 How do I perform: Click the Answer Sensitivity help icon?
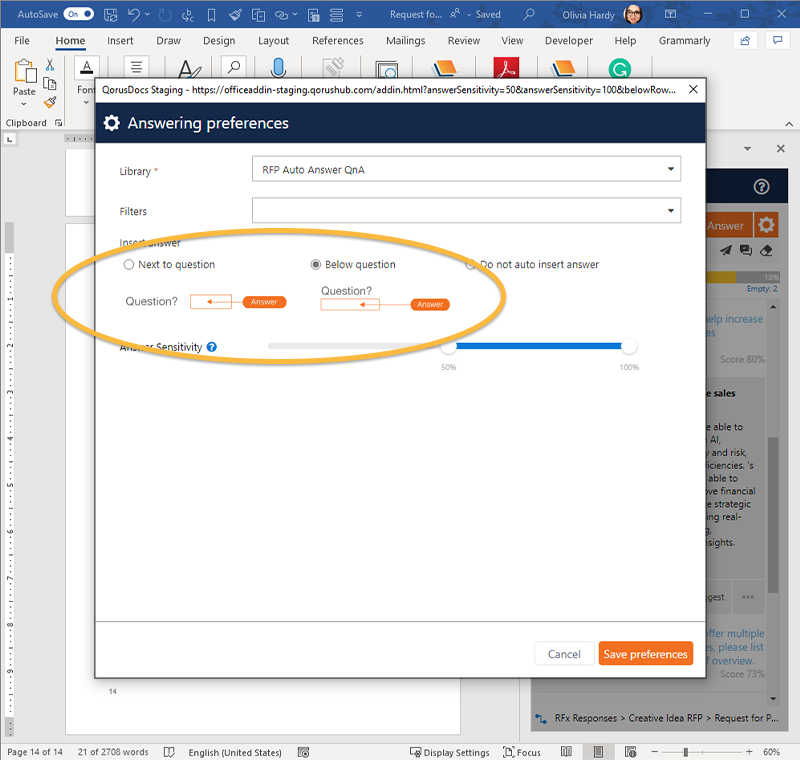pos(212,347)
